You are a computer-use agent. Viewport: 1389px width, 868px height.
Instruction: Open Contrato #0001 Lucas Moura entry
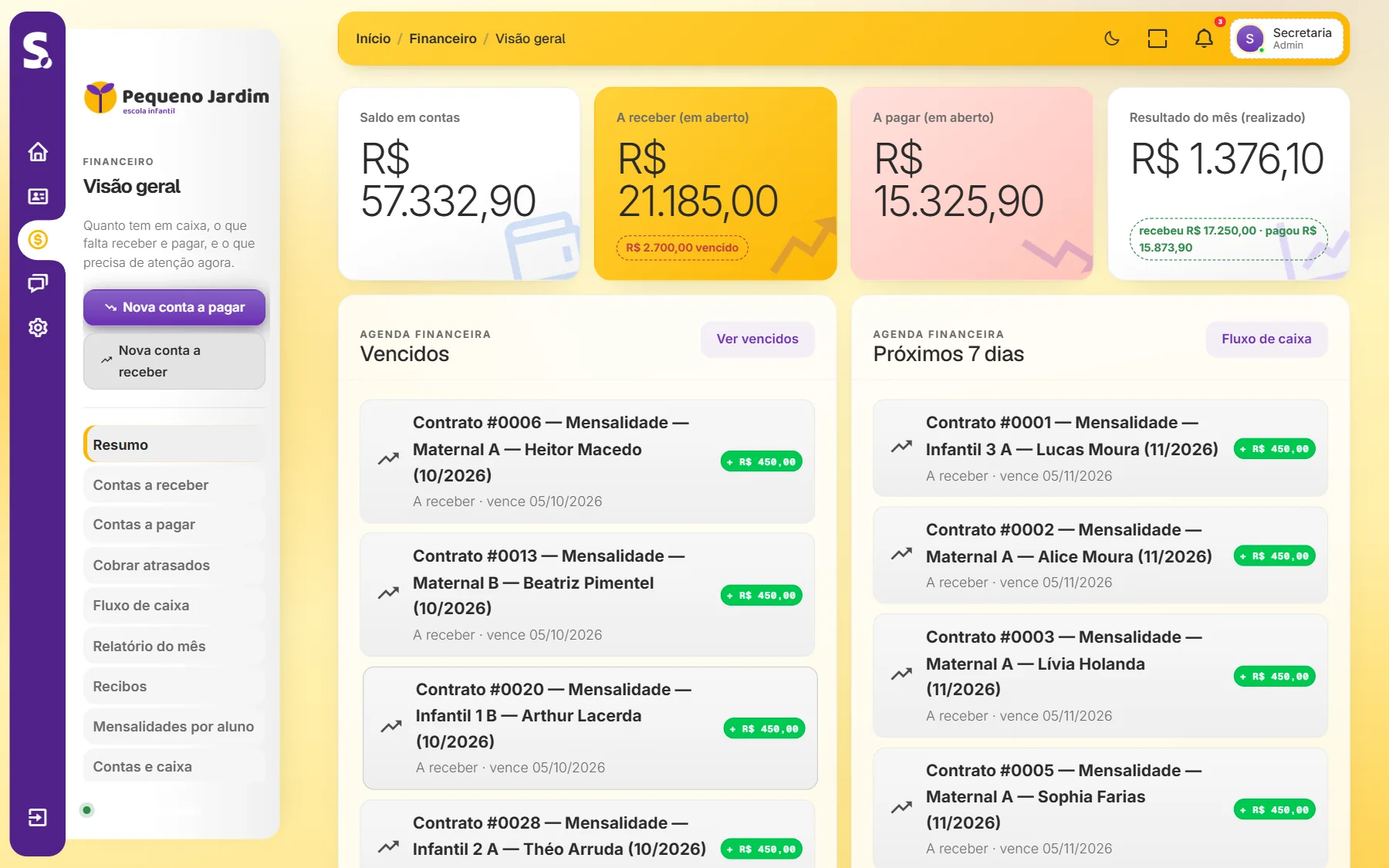(x=1100, y=448)
